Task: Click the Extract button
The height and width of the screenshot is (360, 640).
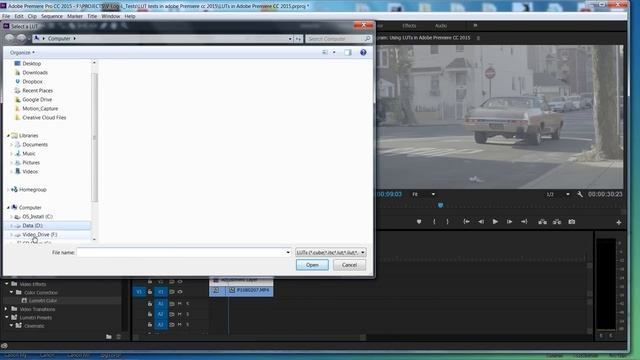Action: pyautogui.click(x=557, y=222)
